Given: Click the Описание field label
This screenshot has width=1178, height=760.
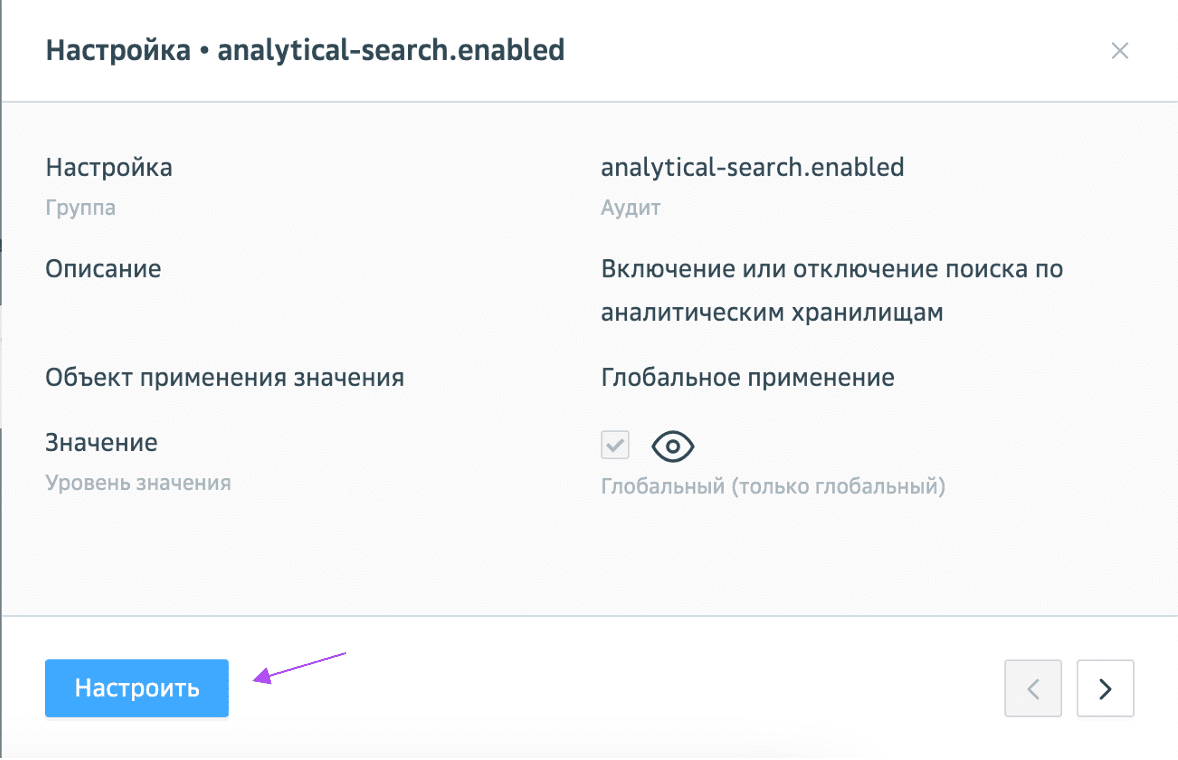Looking at the screenshot, I should click(x=103, y=269).
